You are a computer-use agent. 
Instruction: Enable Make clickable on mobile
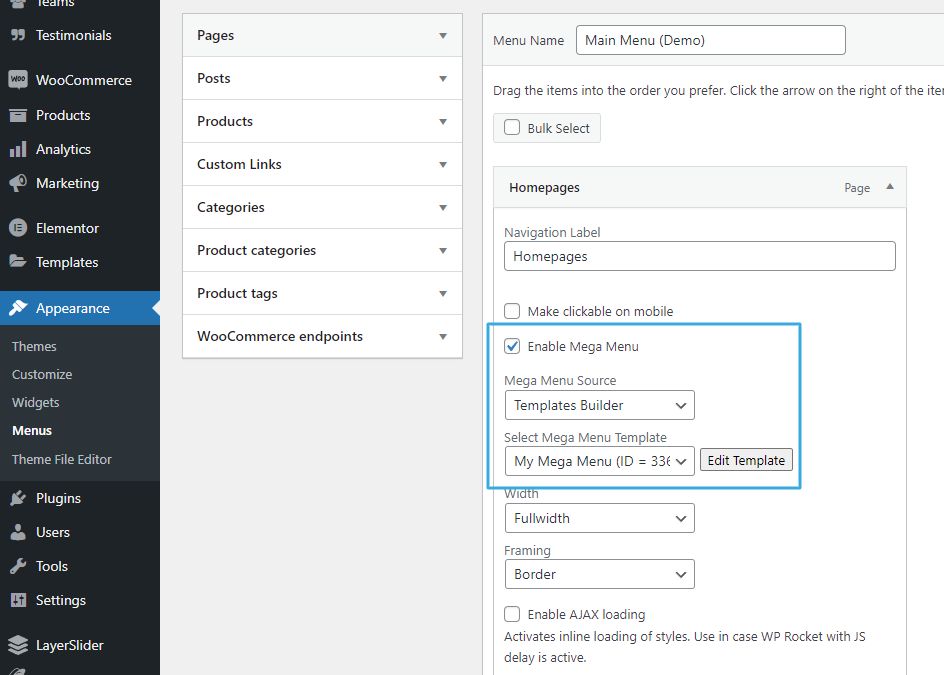click(x=512, y=311)
